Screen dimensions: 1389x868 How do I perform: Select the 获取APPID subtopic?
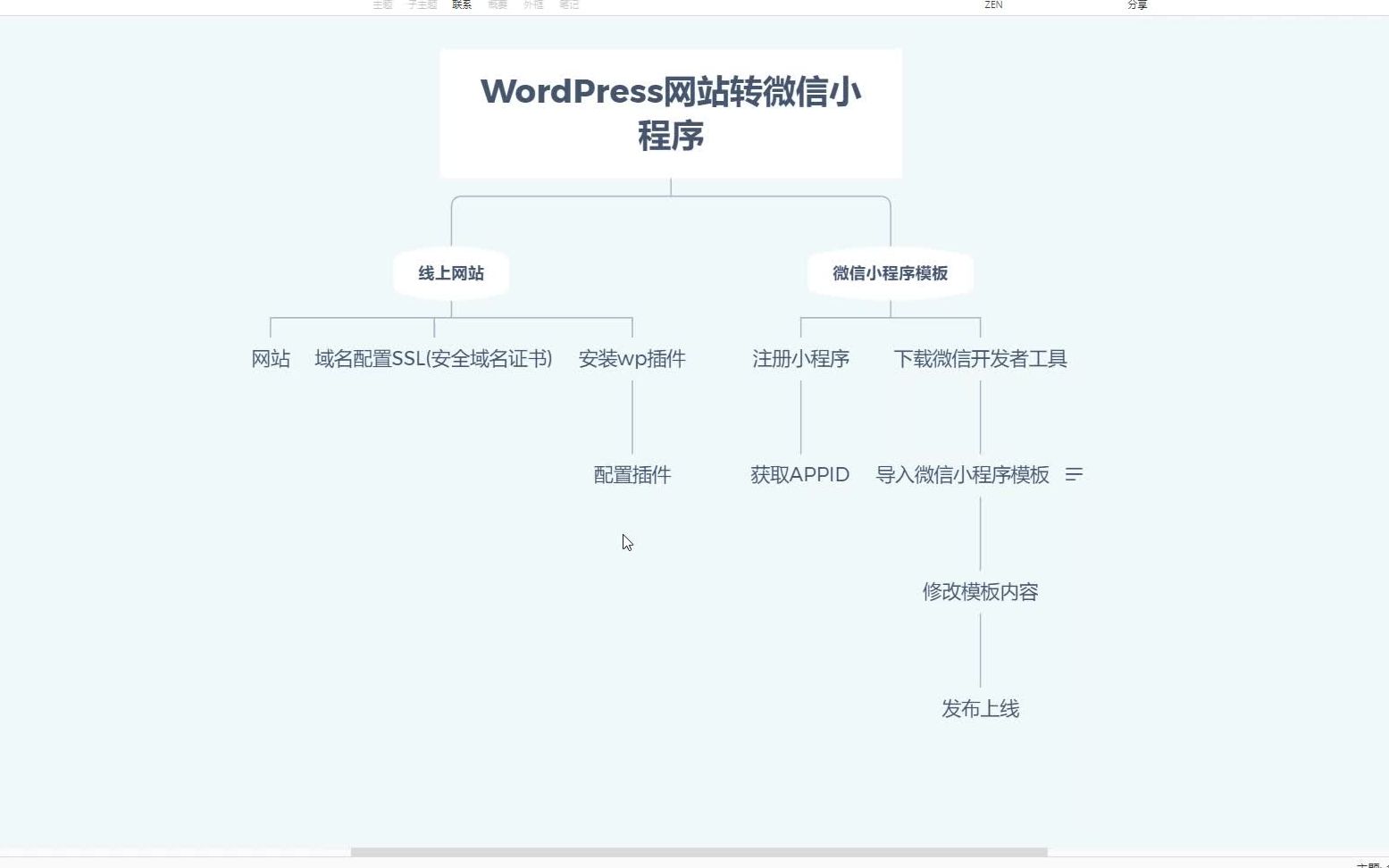click(800, 475)
